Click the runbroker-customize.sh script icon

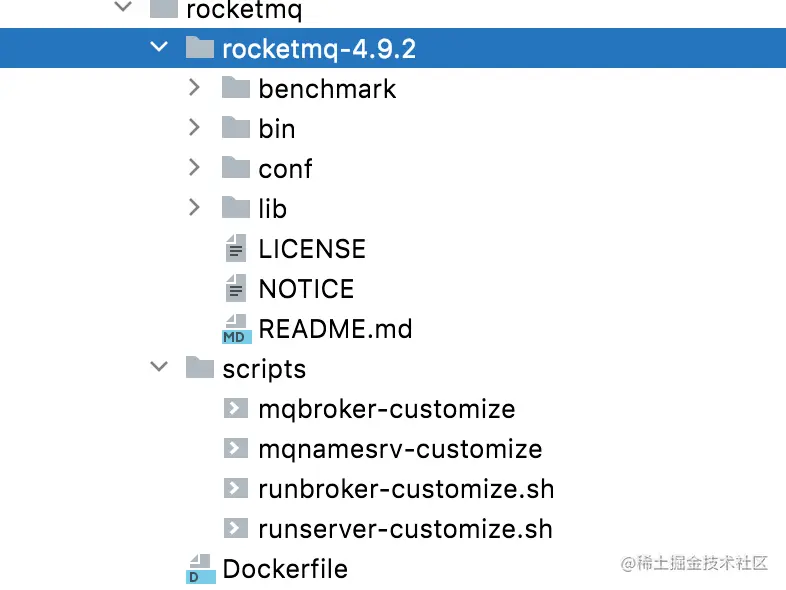236,488
